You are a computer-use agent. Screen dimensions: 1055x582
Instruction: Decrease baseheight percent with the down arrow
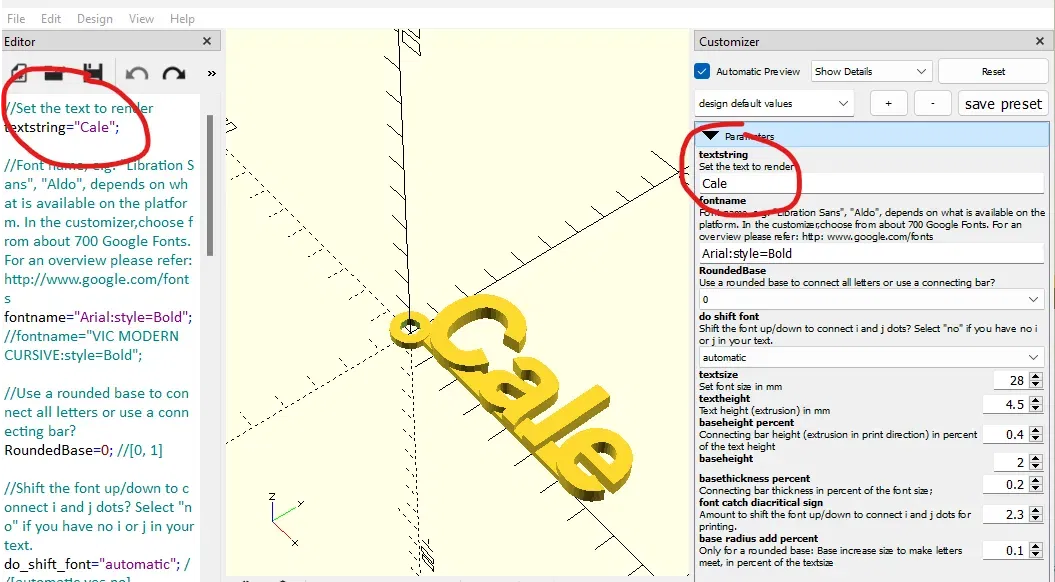pyautogui.click(x=1036, y=439)
